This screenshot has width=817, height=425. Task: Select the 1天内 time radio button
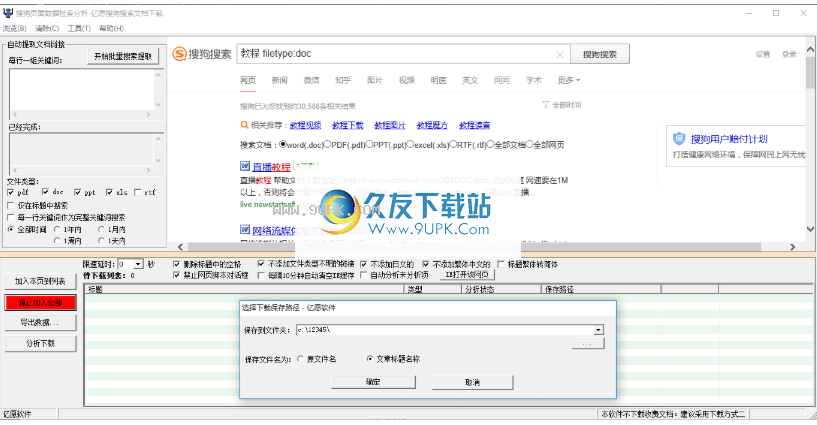(x=102, y=241)
